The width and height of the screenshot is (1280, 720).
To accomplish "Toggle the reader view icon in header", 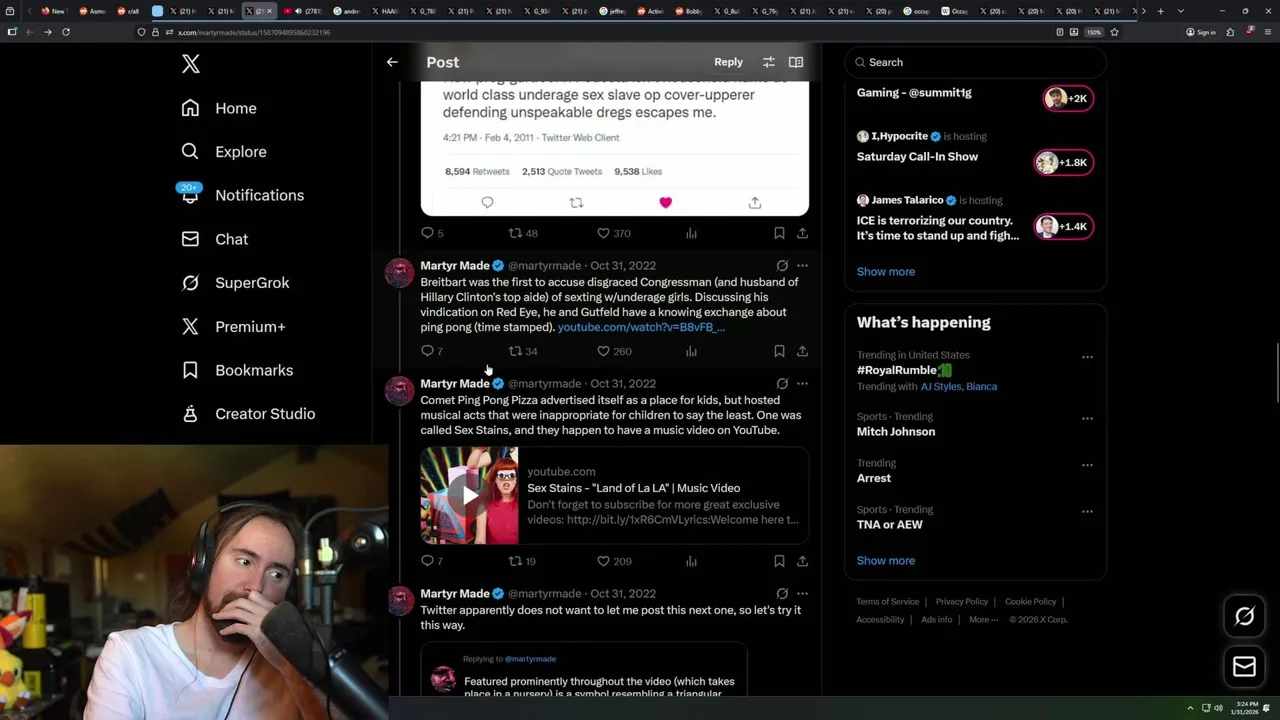I will pos(796,62).
